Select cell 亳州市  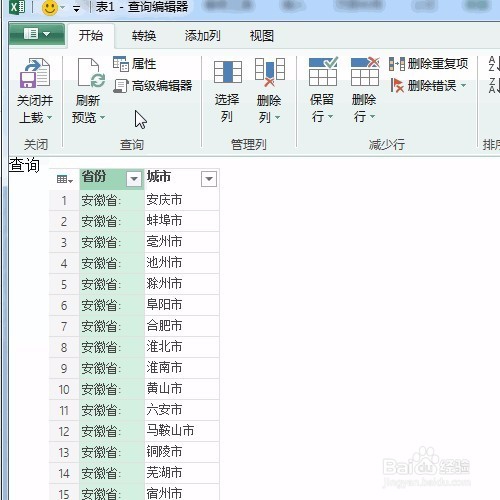click(182, 242)
